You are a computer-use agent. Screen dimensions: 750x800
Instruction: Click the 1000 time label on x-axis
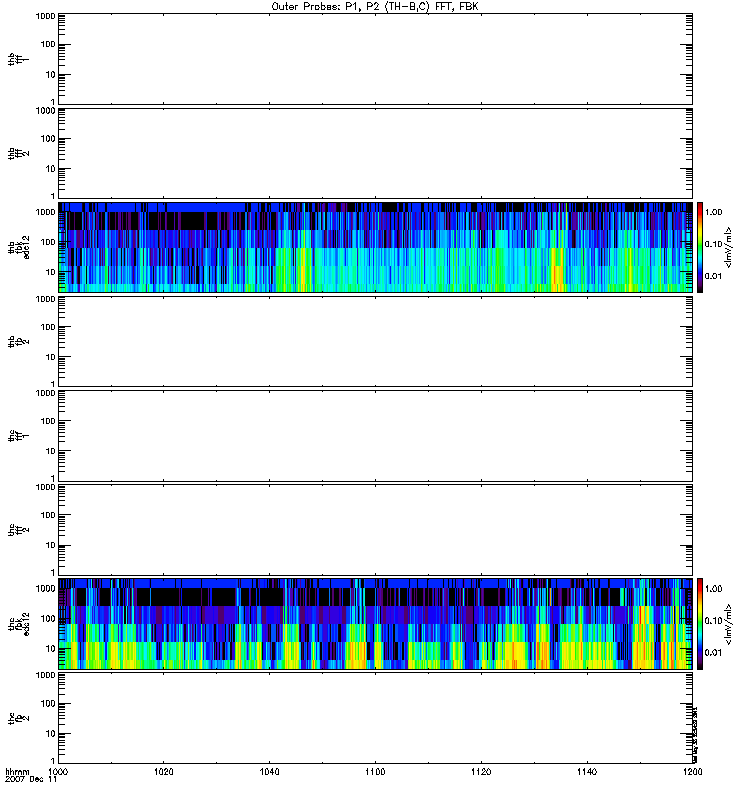59,772
